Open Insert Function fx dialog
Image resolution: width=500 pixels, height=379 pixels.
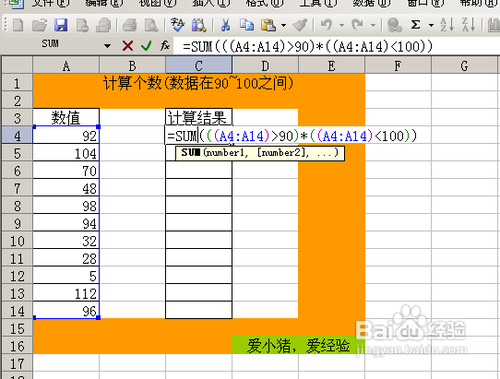165,46
